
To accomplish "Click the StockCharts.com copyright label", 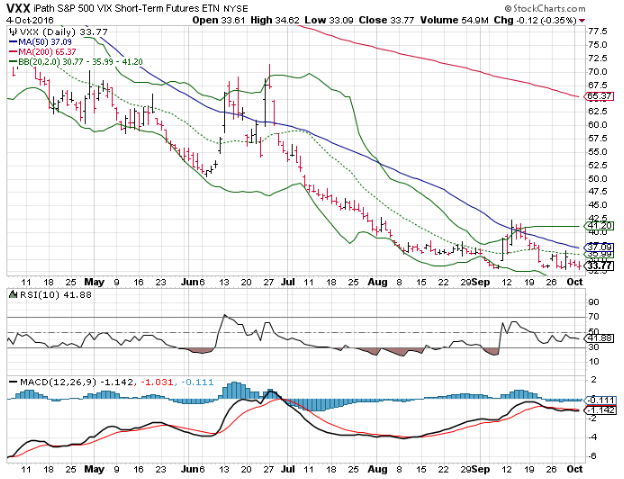I will click(545, 8).
